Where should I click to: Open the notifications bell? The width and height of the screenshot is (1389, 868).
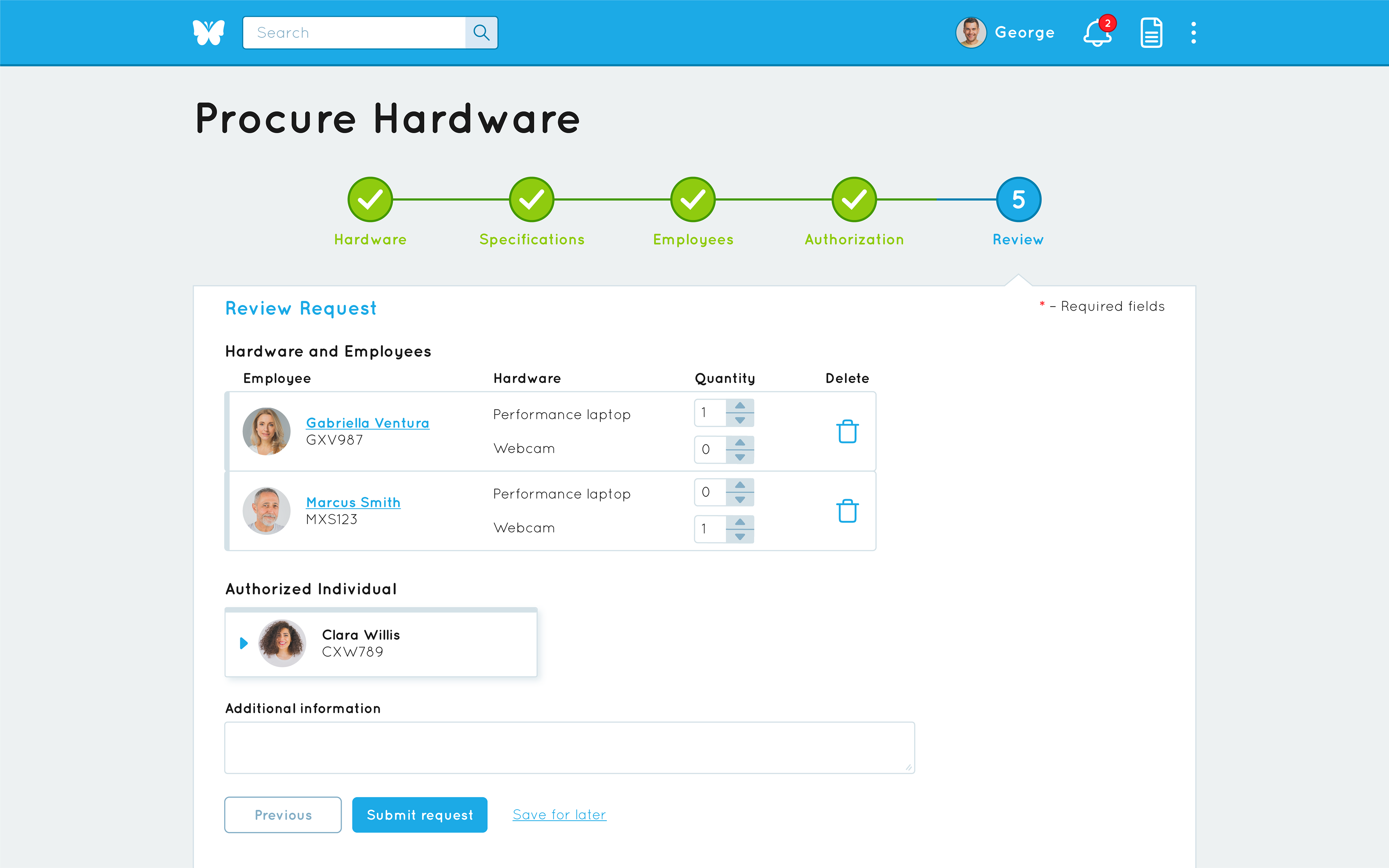pos(1097,33)
